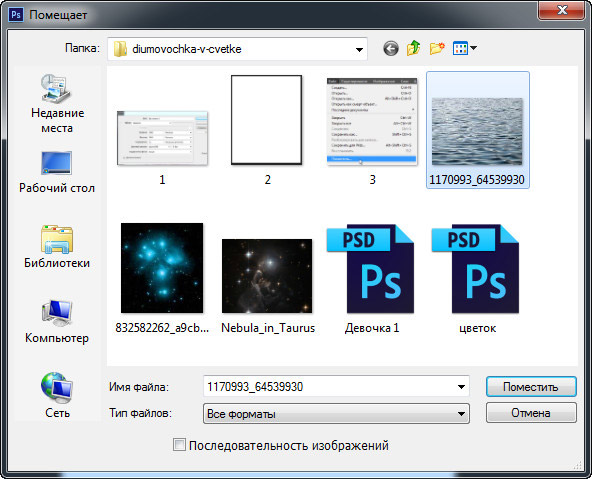Screen dimensions: 592x479
Task: Click the file name label 832582262_a9cb...
Action: (162, 328)
